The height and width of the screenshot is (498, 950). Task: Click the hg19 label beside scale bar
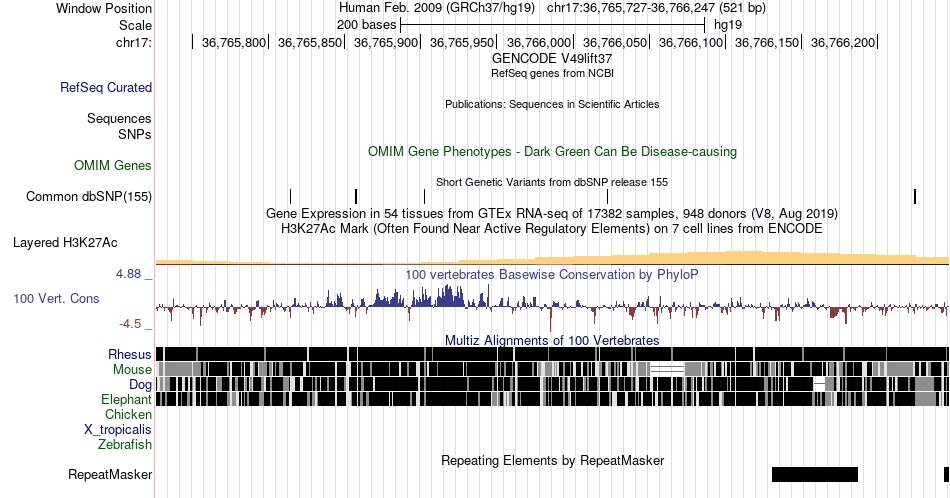tap(728, 25)
